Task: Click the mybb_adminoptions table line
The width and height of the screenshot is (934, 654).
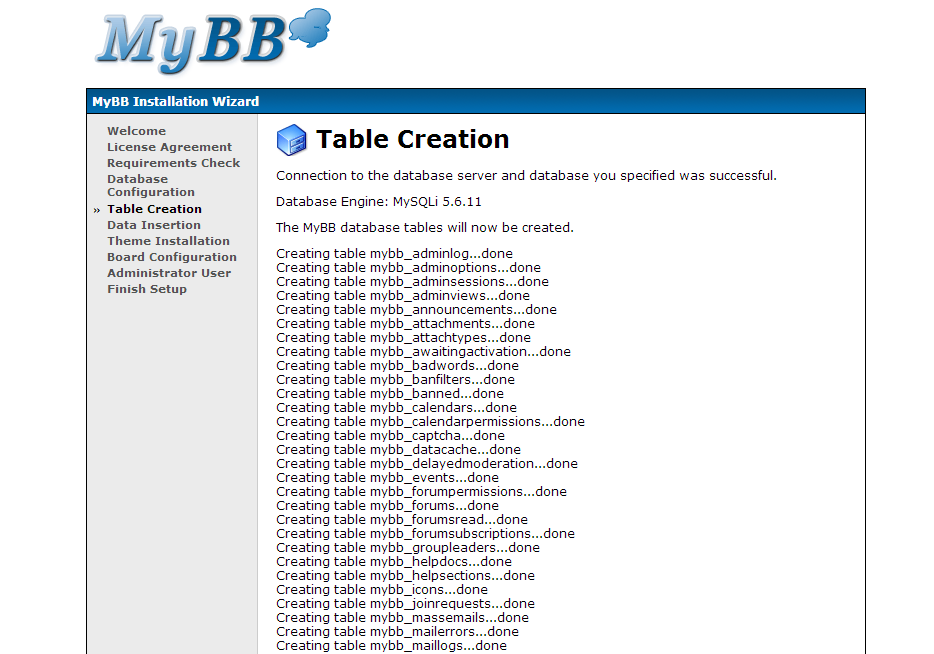Action: (x=409, y=268)
